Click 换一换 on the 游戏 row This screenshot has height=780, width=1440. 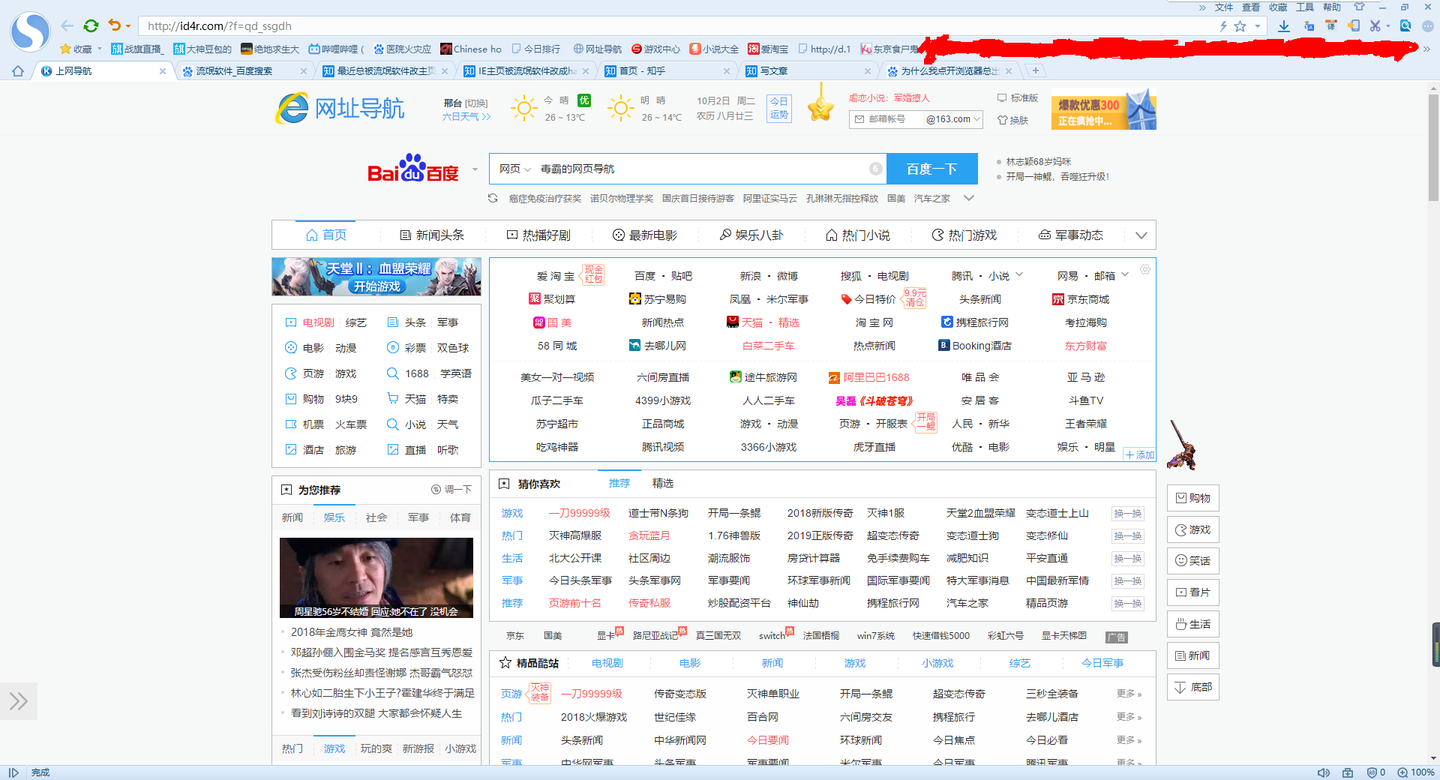click(1128, 513)
